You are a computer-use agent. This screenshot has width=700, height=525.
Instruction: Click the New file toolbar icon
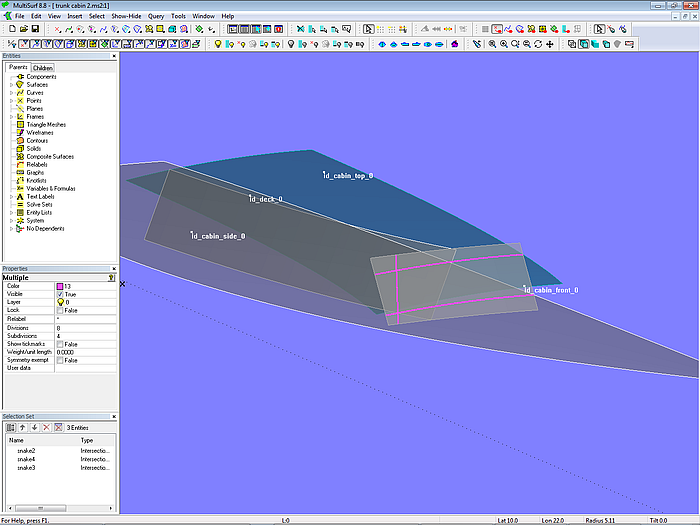[11, 29]
